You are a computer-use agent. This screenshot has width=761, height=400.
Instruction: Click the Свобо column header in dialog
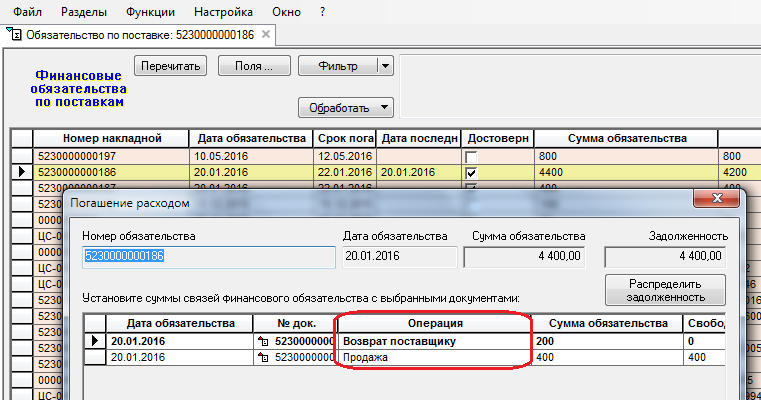[704, 323]
